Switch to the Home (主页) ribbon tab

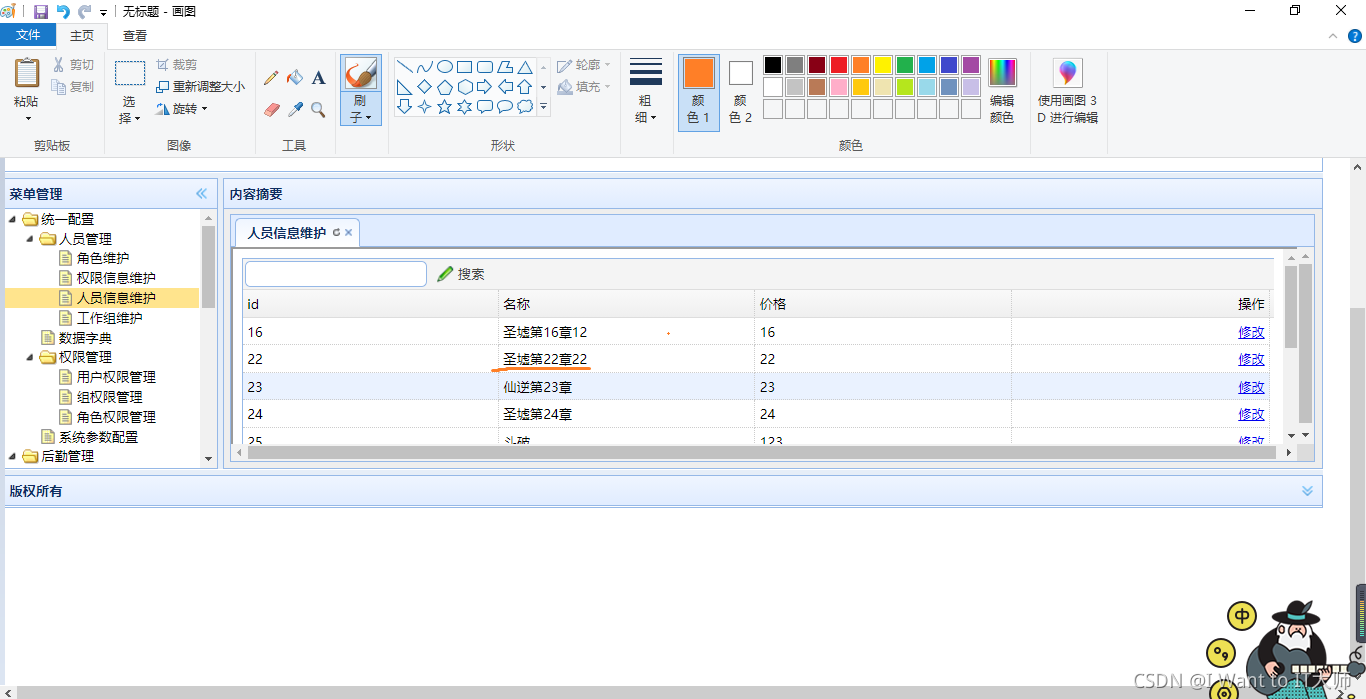point(82,35)
